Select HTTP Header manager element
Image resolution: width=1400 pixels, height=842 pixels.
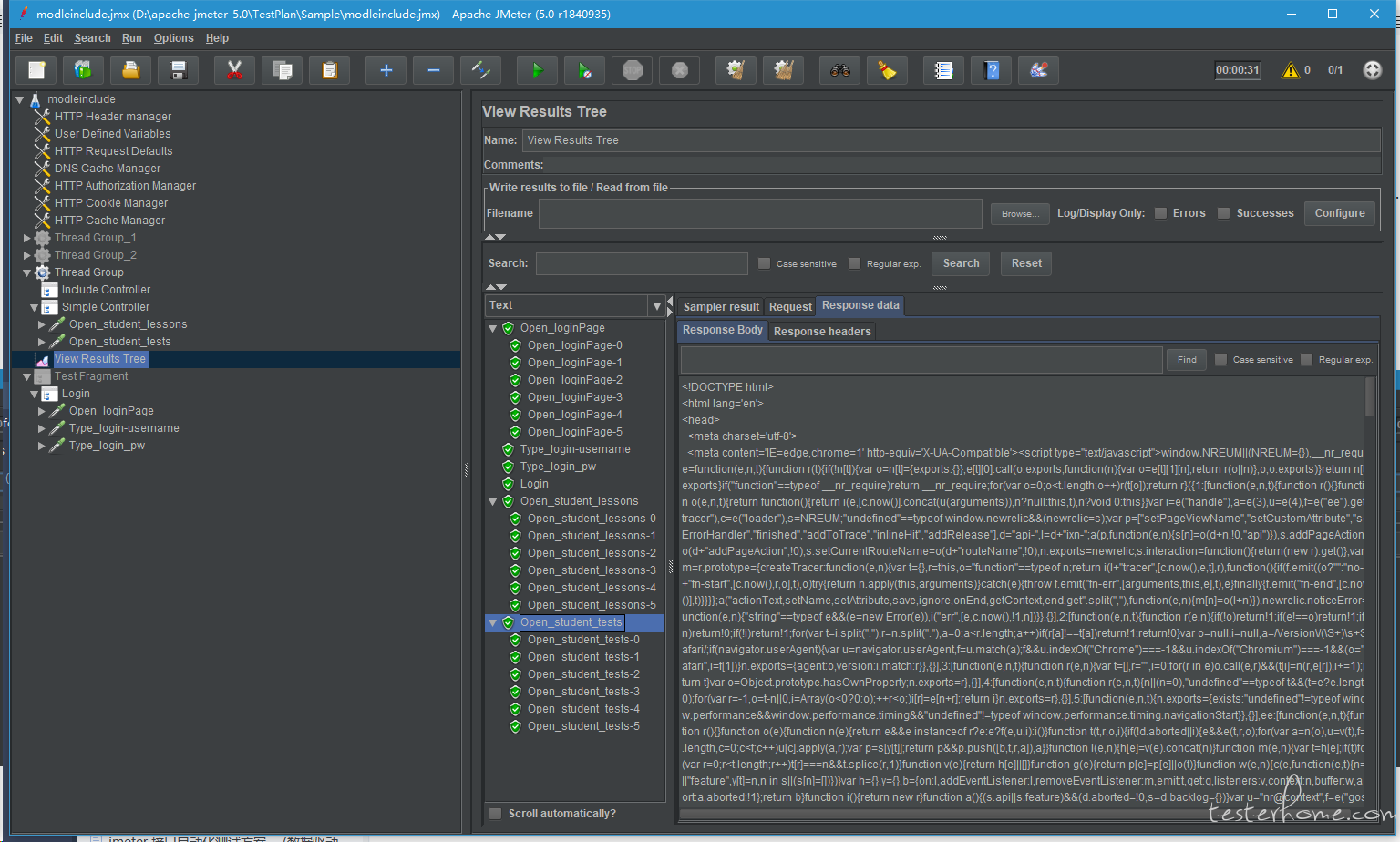click(112, 117)
